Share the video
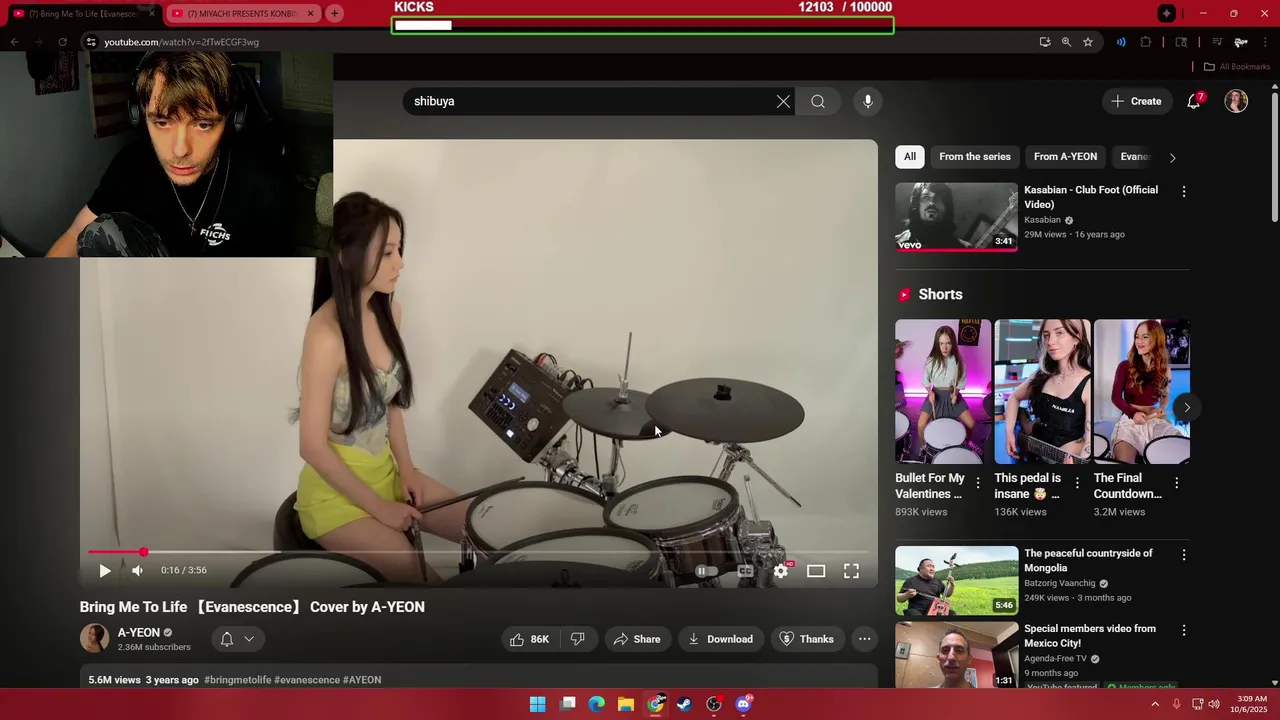Image resolution: width=1280 pixels, height=720 pixels. pyautogui.click(x=637, y=639)
